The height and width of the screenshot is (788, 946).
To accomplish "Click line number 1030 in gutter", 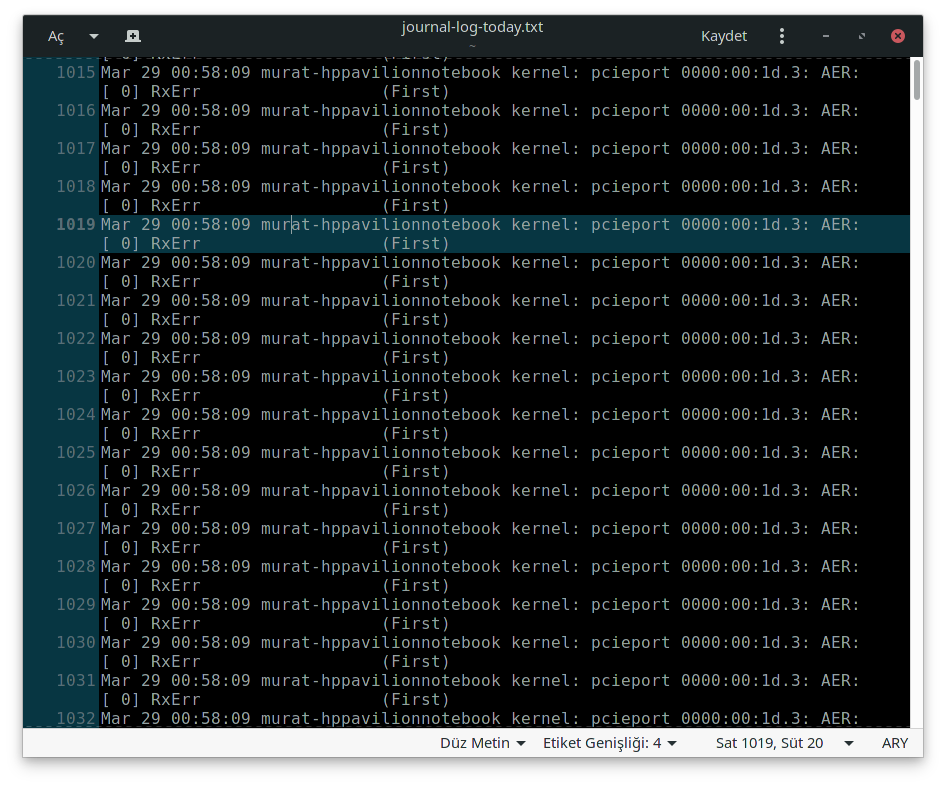I will [76, 643].
